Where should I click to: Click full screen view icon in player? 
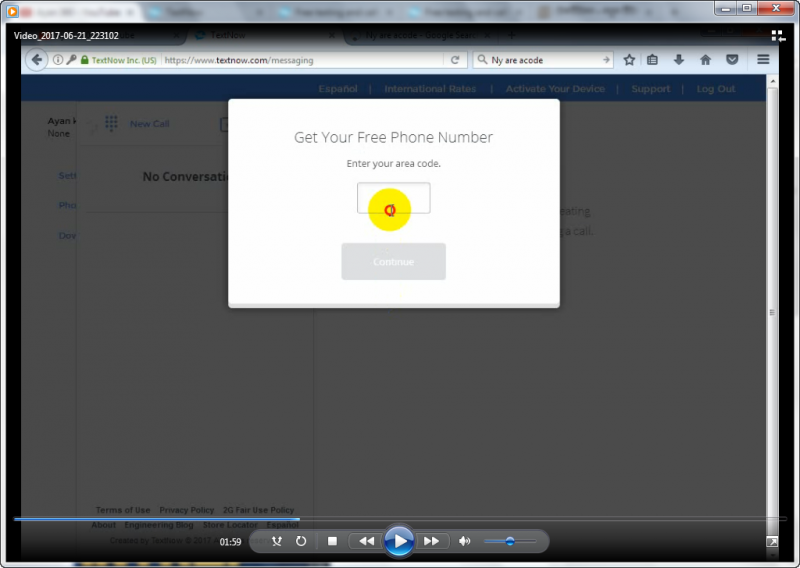(x=772, y=541)
